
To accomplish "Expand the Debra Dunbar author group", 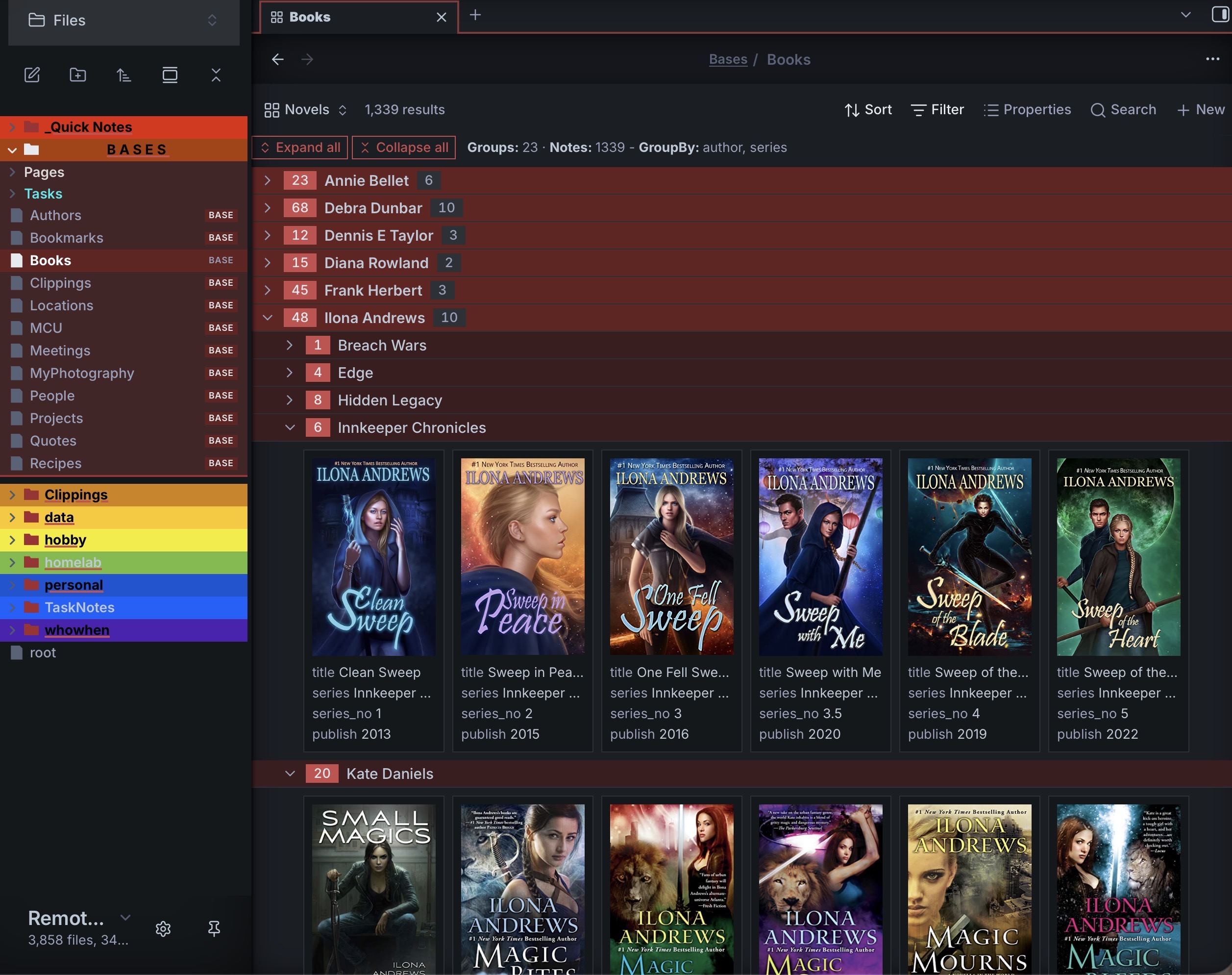I will (268, 208).
